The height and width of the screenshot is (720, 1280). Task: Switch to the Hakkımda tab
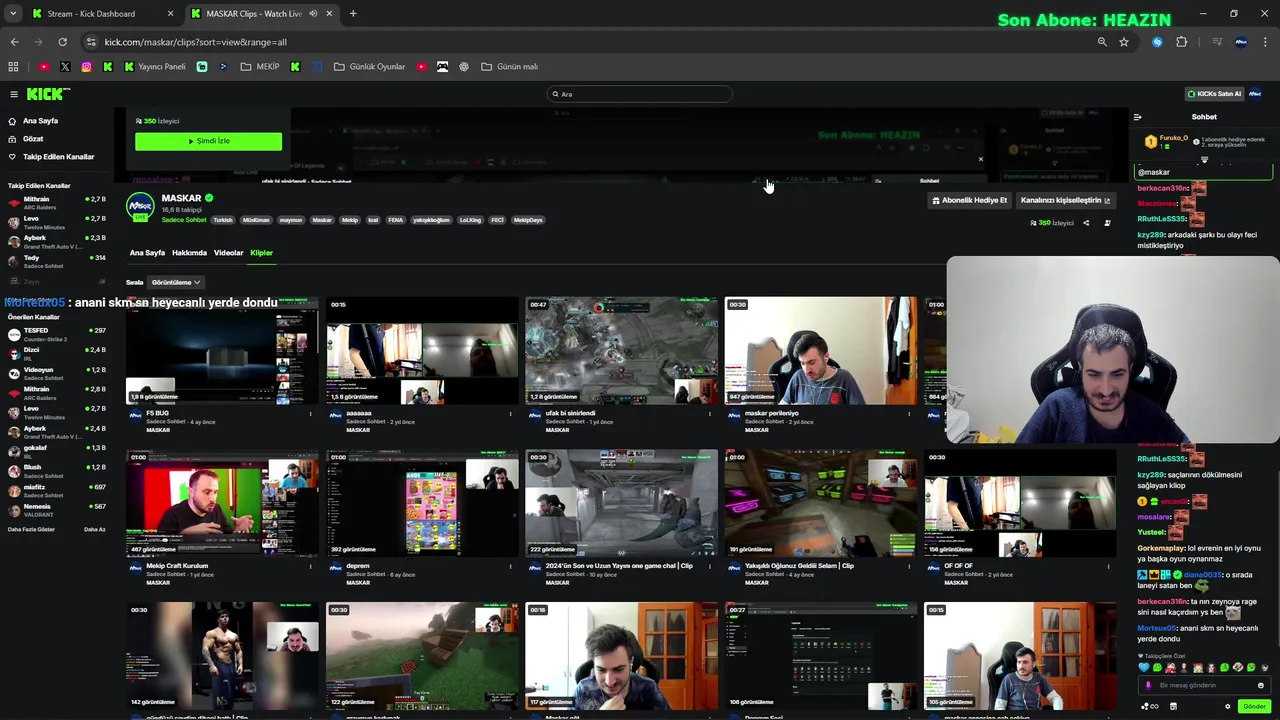coord(189,253)
